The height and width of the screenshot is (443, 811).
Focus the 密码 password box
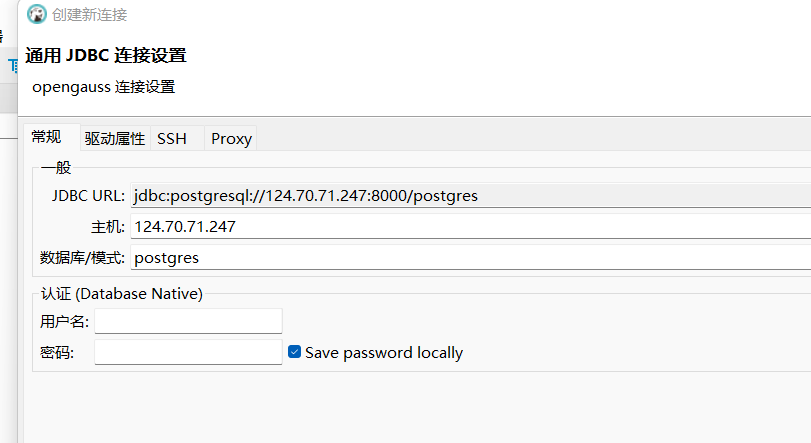(x=188, y=352)
